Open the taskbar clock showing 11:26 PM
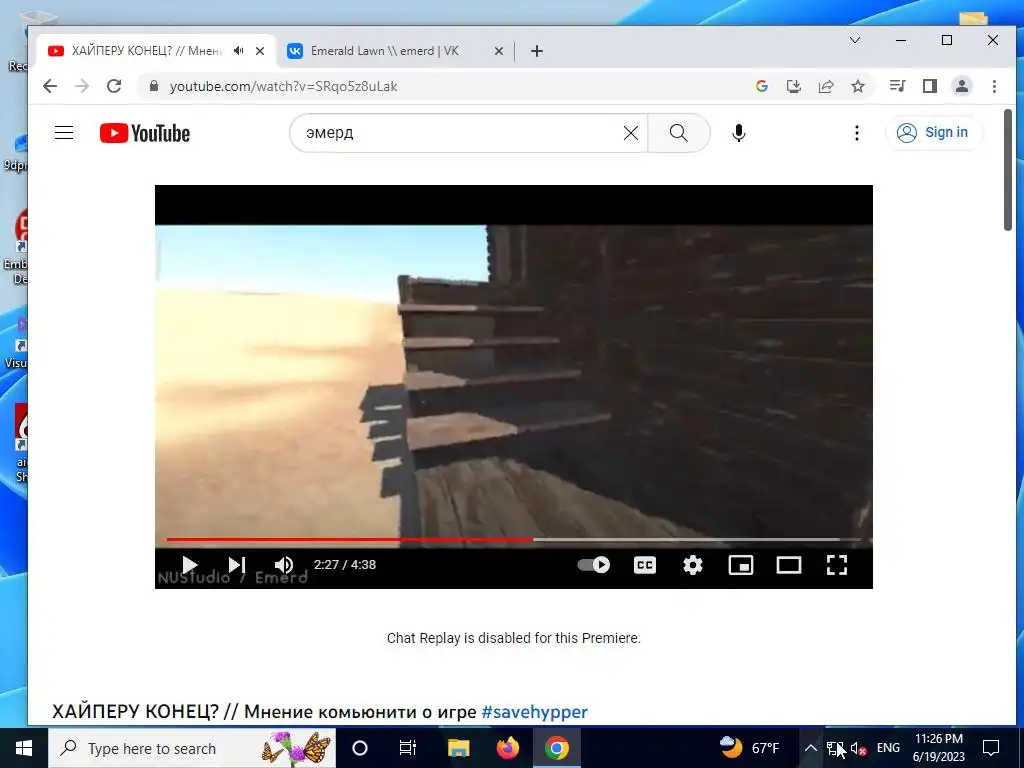This screenshot has height=768, width=1024. pyautogui.click(x=938, y=748)
